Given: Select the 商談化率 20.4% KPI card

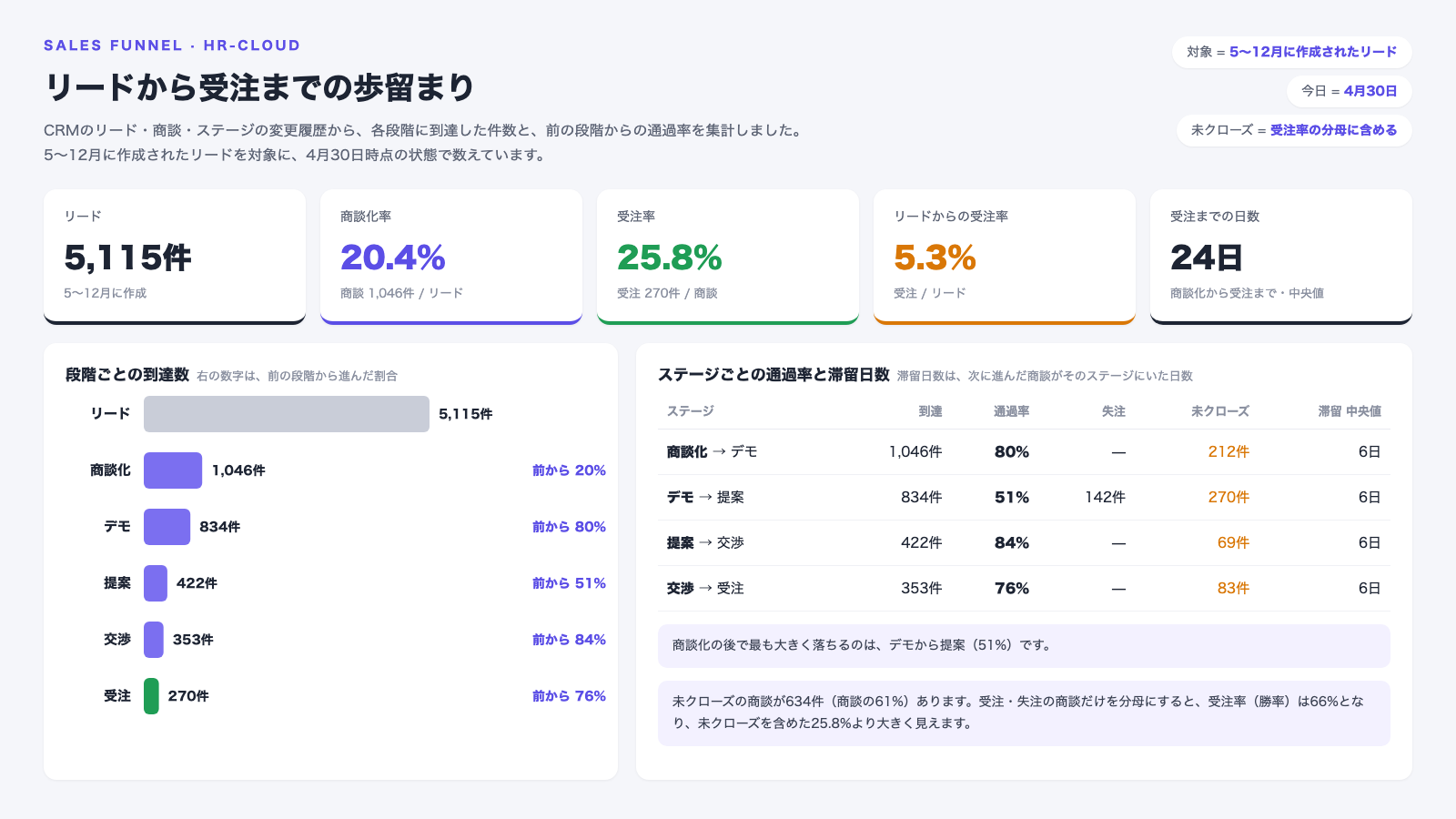Looking at the screenshot, I should pyautogui.click(x=451, y=257).
